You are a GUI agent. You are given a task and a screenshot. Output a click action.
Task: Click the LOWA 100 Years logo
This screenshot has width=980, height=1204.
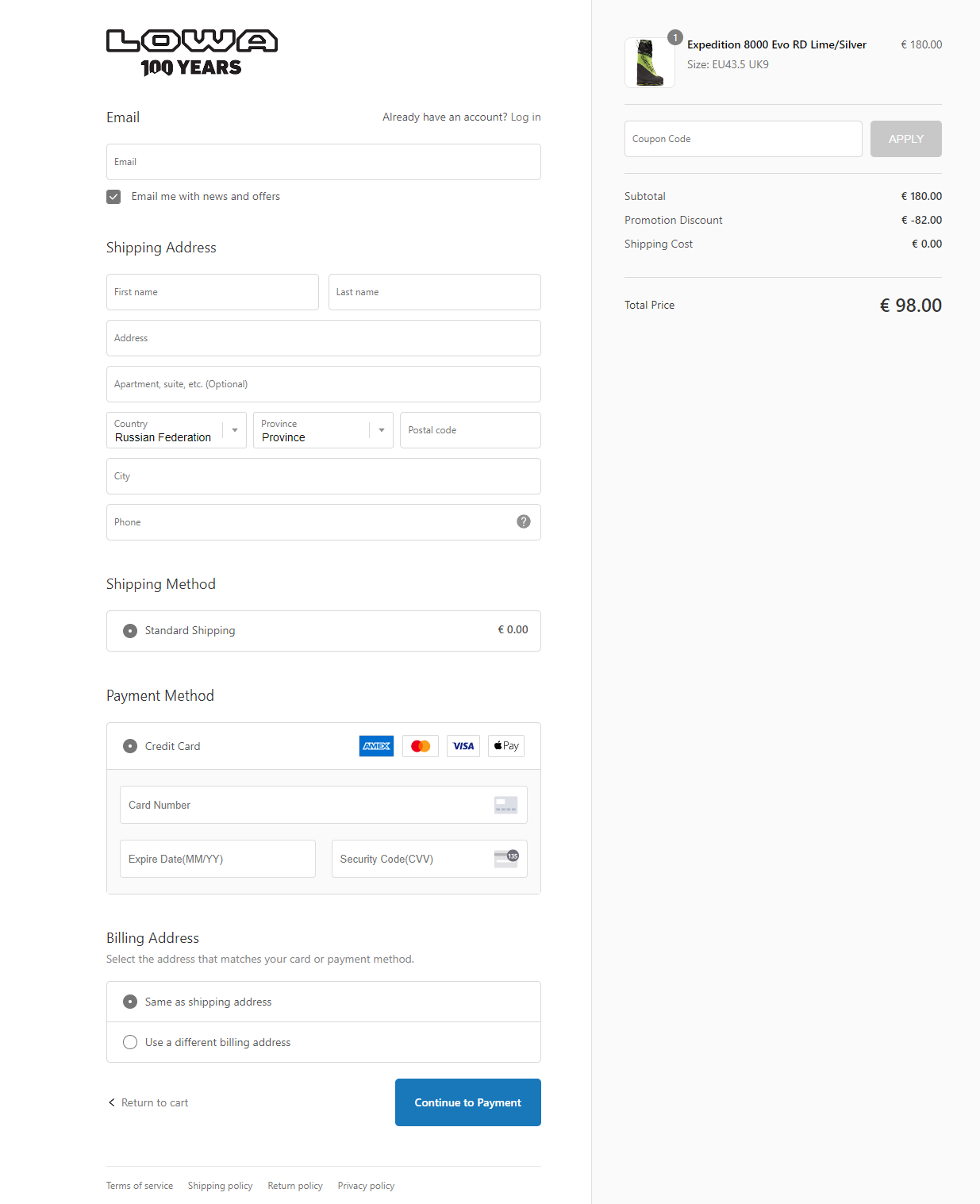pos(192,52)
